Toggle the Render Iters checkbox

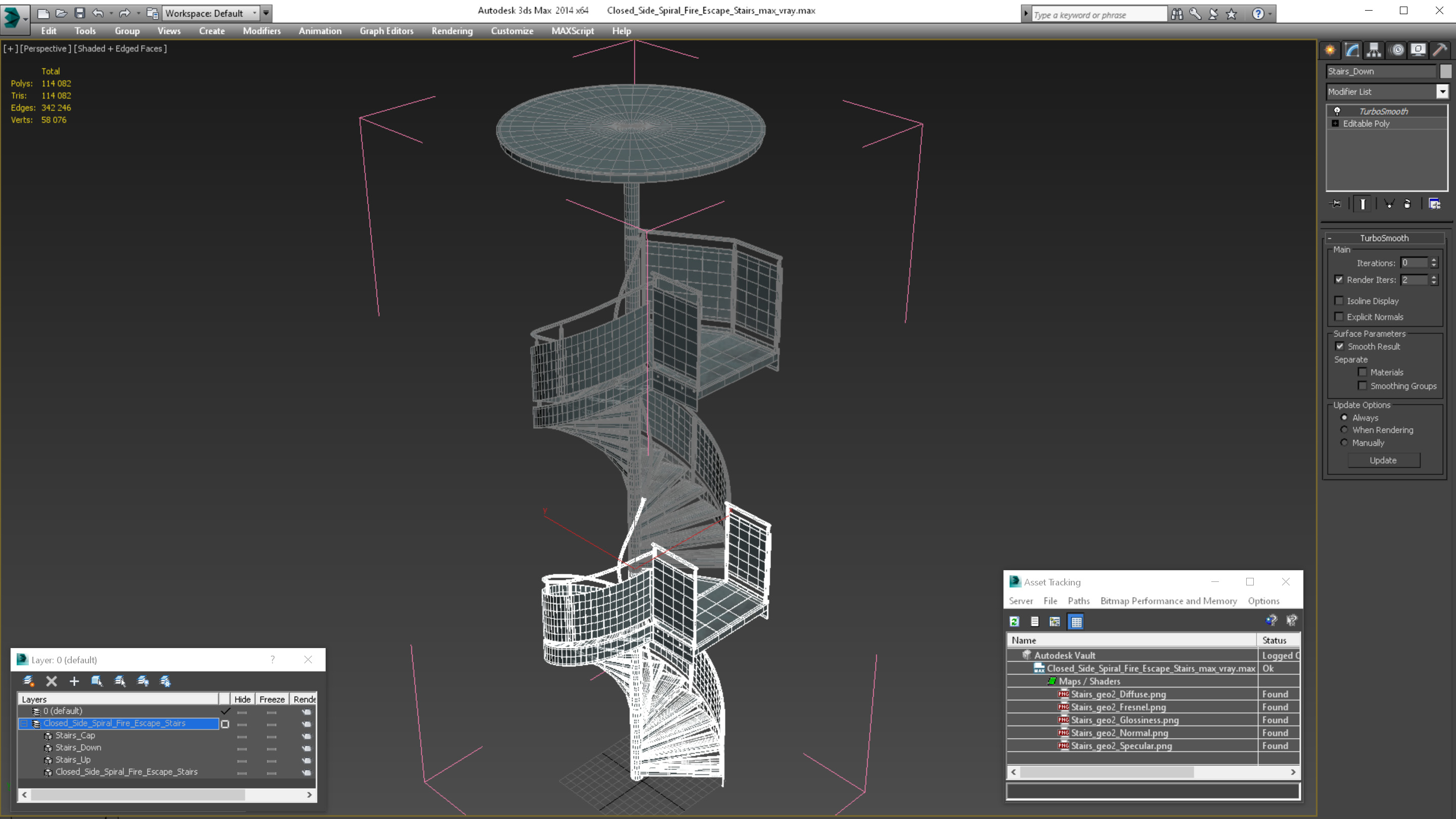pos(1339,280)
